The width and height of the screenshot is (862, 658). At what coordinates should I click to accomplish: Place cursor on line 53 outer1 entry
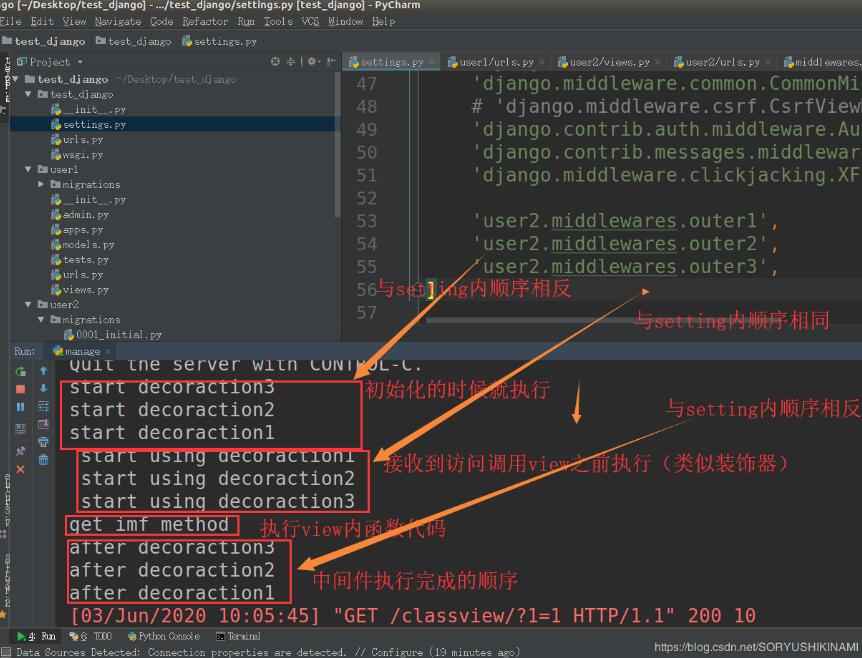coord(625,221)
